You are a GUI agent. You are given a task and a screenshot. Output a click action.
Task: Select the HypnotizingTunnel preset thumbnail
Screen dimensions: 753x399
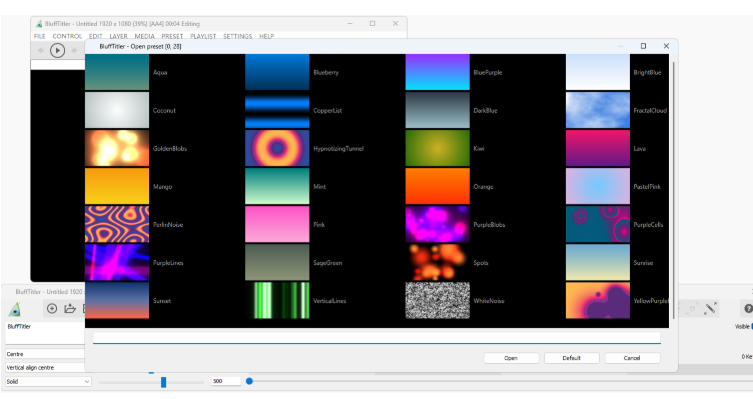pyautogui.click(x=277, y=148)
